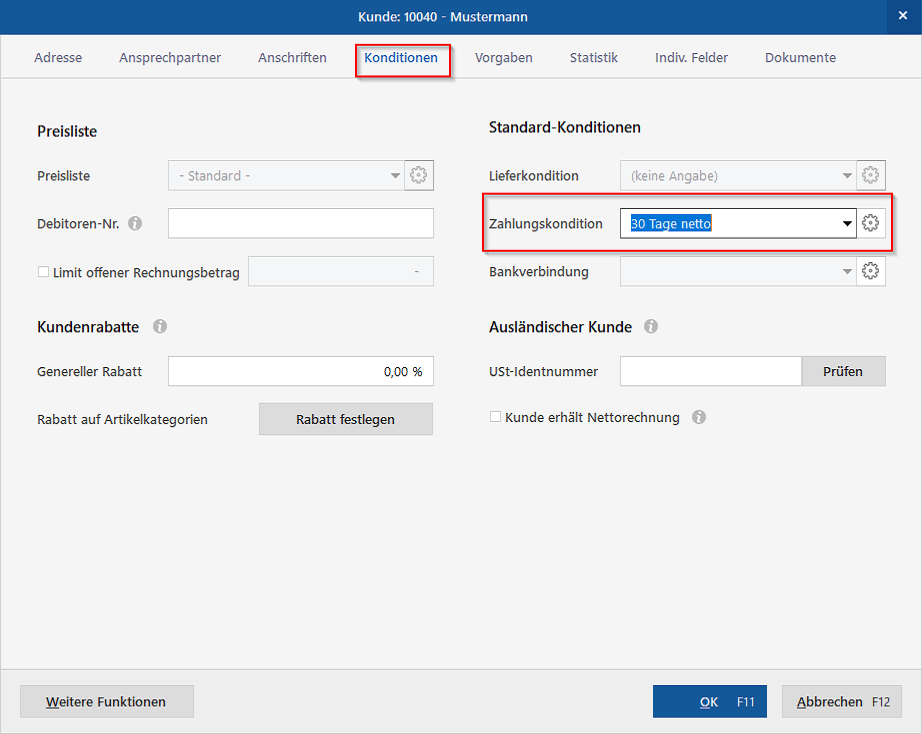Viewport: 922px width, 734px height.
Task: Open the Bankverbindung dropdown
Action: (x=847, y=272)
